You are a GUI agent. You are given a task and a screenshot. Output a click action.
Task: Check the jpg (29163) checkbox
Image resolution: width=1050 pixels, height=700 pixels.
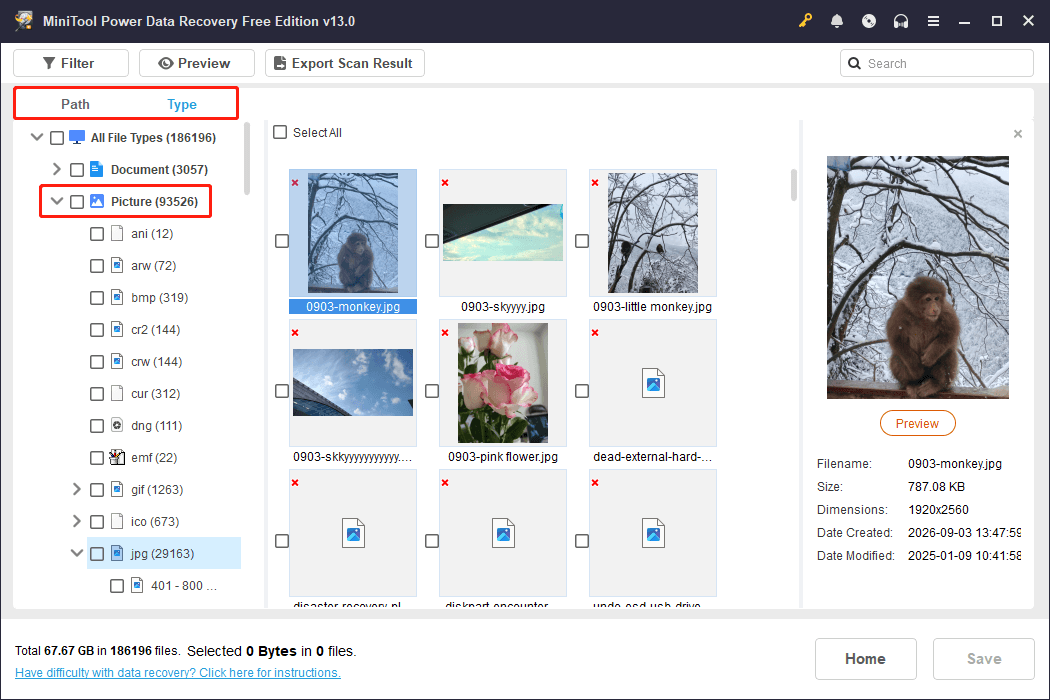[x=97, y=554]
